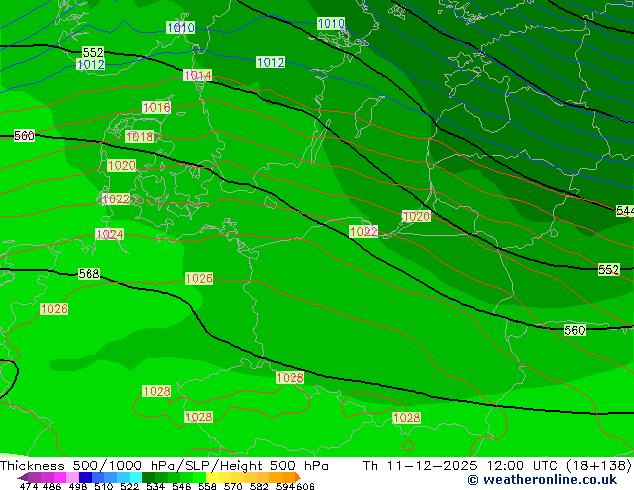
Task: Click the 522 legend value
Action: (x=129, y=486)
